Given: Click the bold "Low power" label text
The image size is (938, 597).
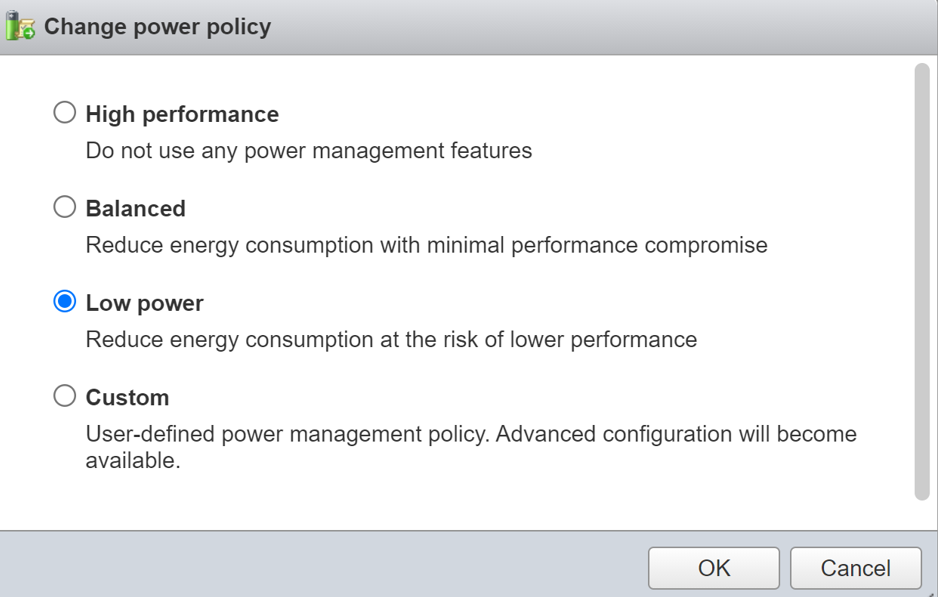Looking at the screenshot, I should coord(145,303).
